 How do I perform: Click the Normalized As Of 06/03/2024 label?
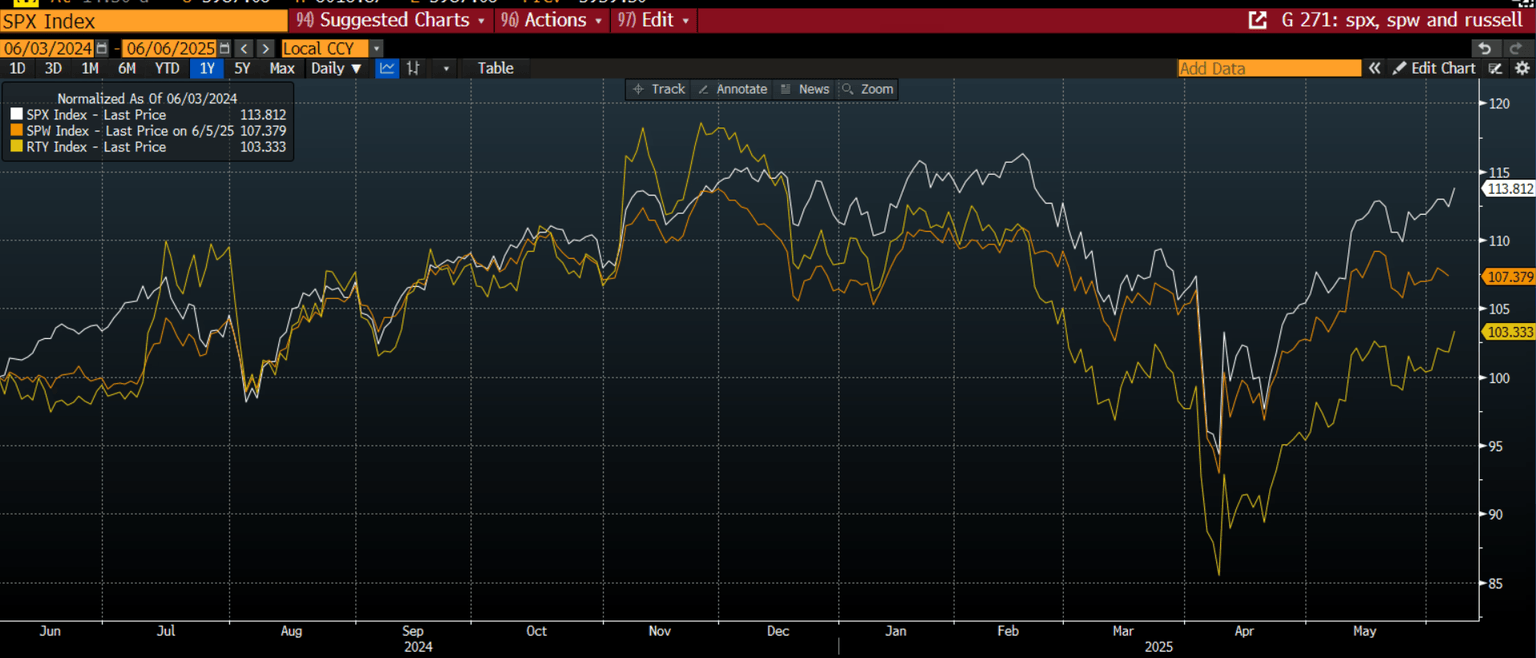point(147,98)
